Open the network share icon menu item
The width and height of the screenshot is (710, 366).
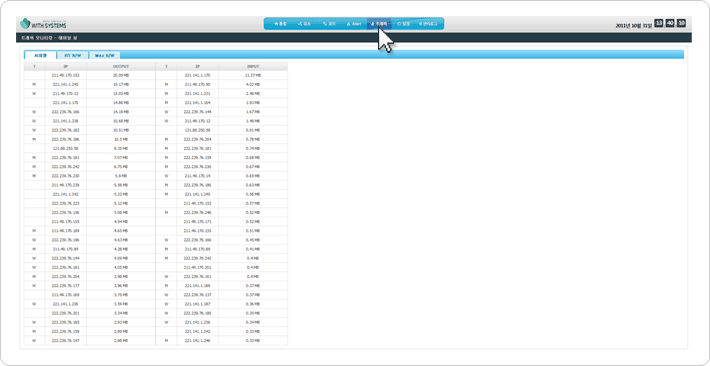click(304, 24)
